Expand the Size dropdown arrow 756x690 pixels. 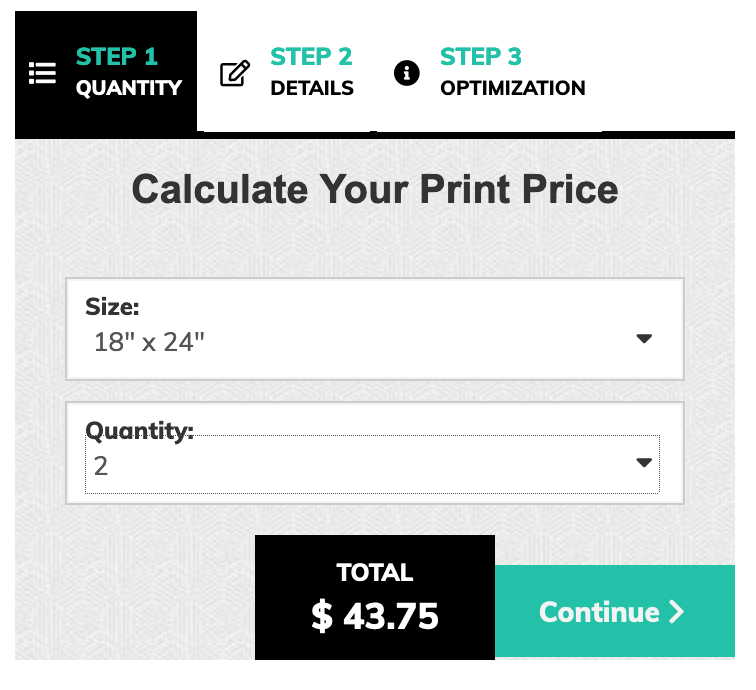644,338
